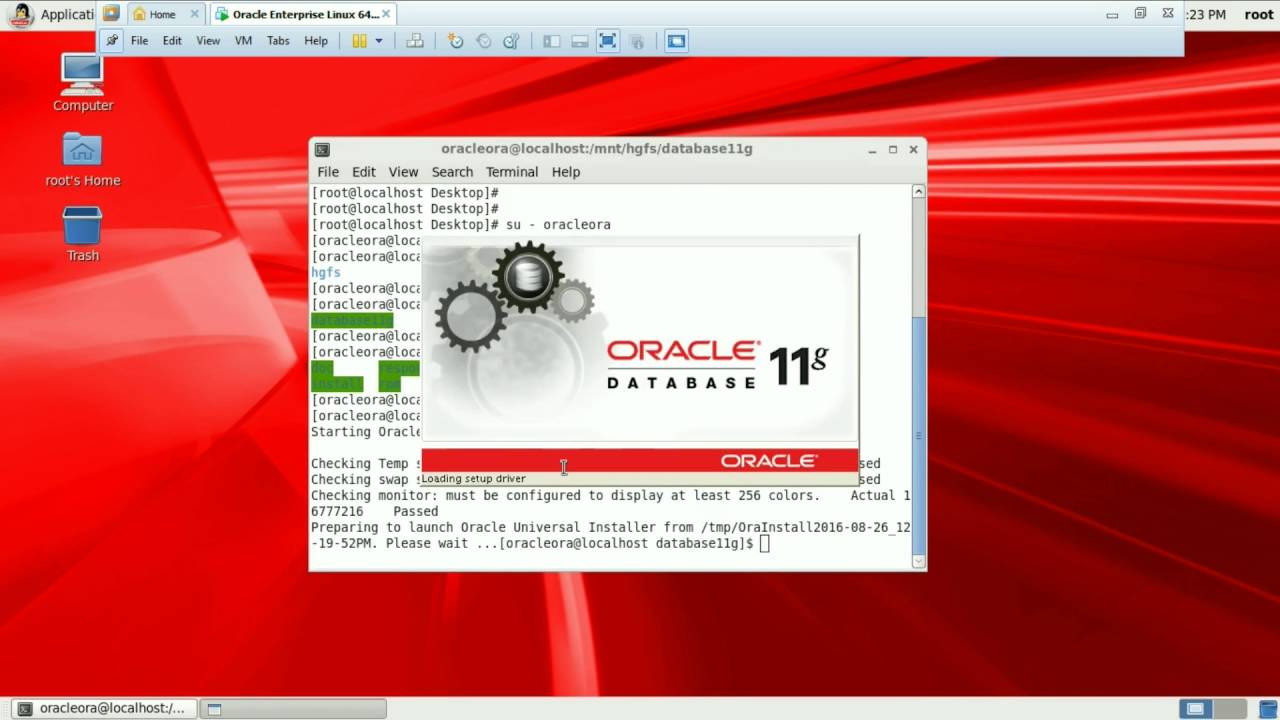Toggle full screen mode icon
This screenshot has height=720, width=1280.
click(x=607, y=41)
